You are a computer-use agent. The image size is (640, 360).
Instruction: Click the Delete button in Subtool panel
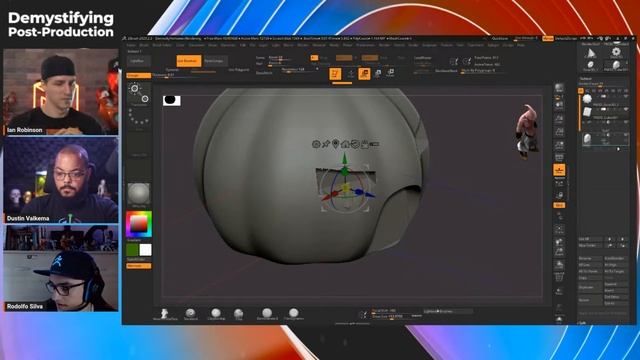(x=590, y=300)
